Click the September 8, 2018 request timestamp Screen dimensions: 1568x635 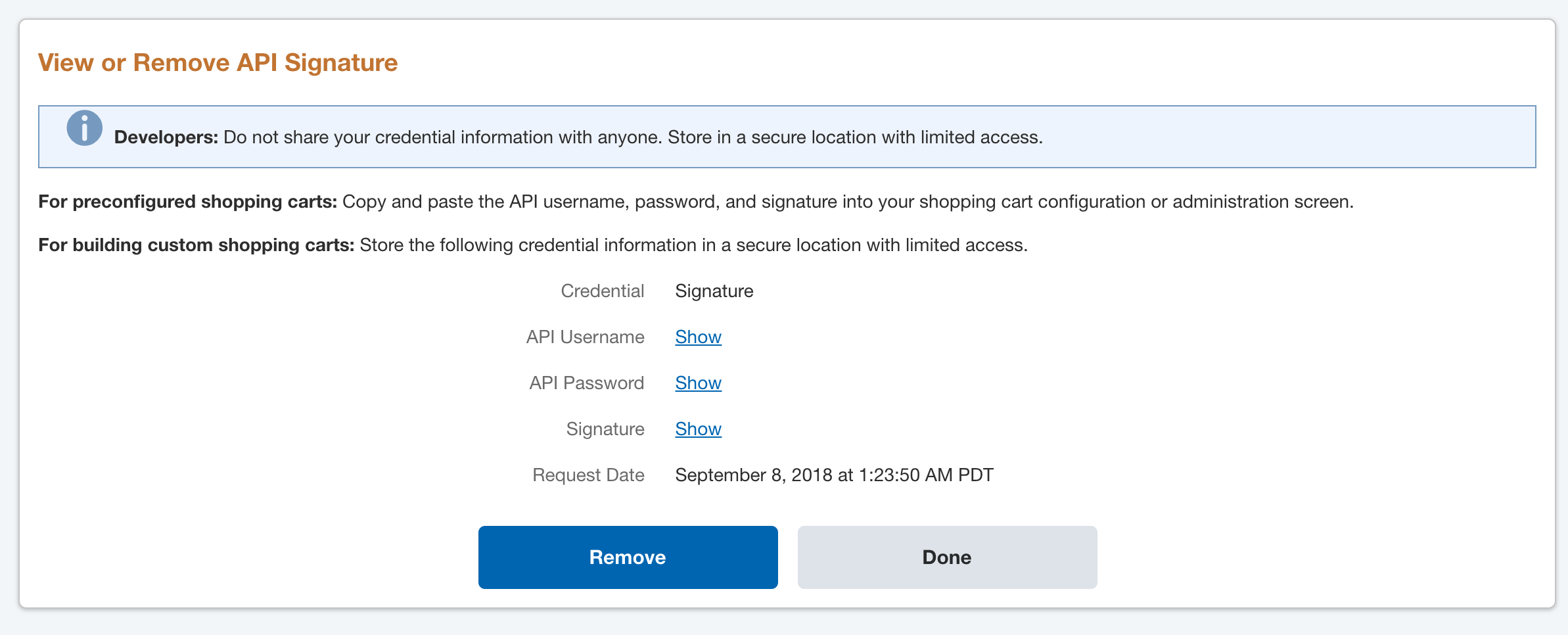(x=834, y=475)
